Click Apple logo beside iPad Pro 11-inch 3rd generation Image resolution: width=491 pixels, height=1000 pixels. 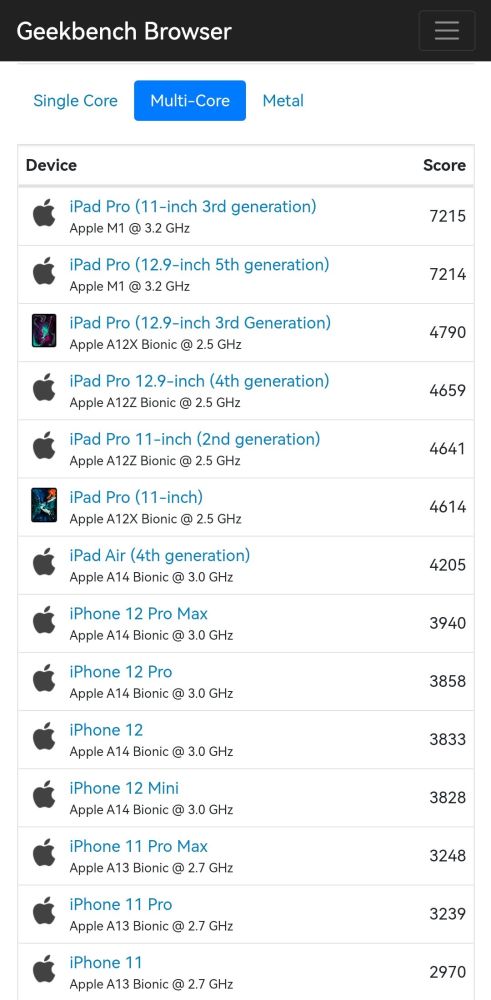click(44, 212)
